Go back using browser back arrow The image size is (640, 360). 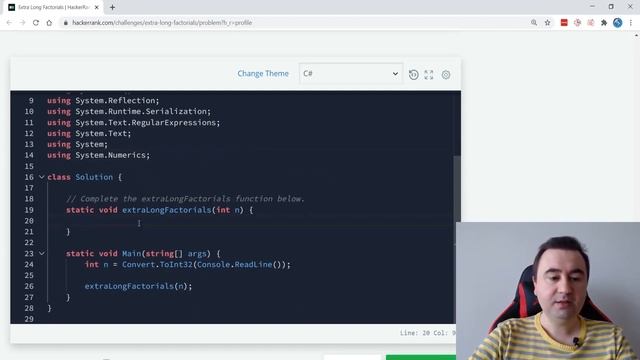pyautogui.click(x=9, y=23)
